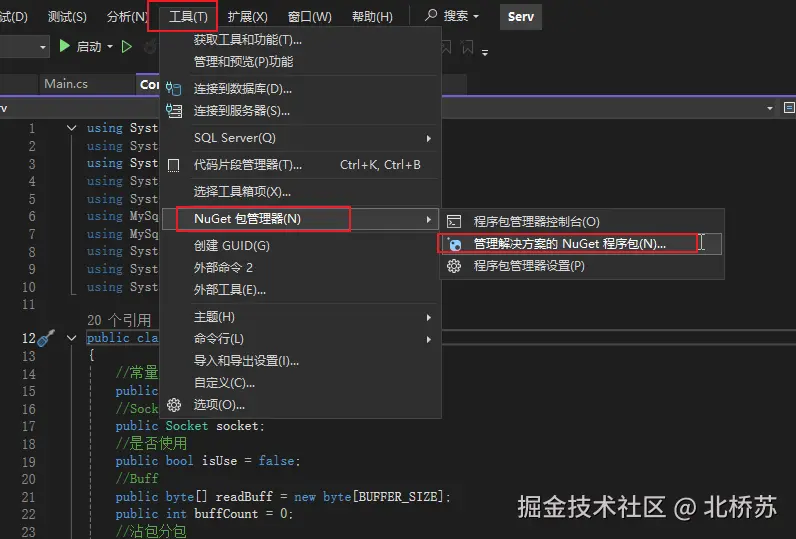Click line number 17 in gutter

[29, 426]
